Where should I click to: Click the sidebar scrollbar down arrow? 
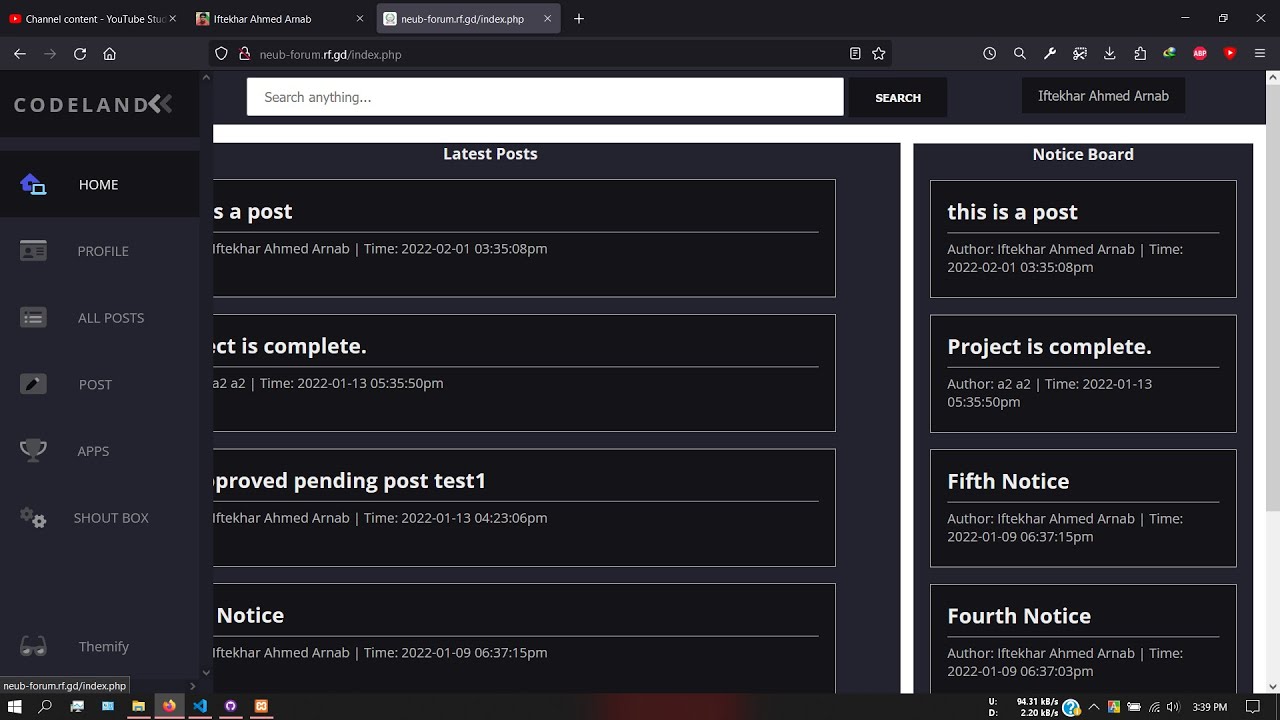[x=206, y=673]
